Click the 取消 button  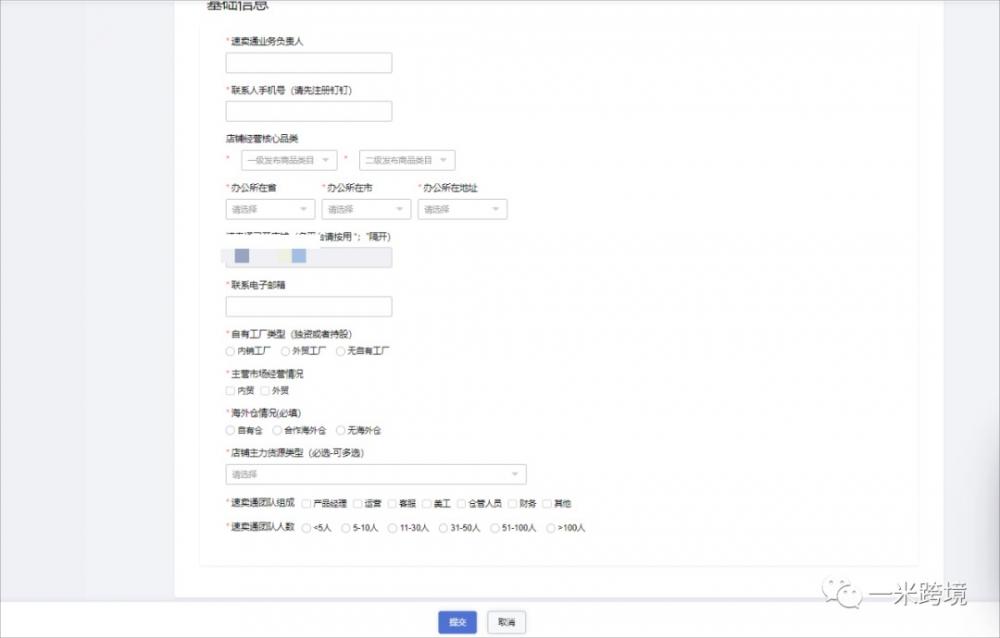coord(506,622)
